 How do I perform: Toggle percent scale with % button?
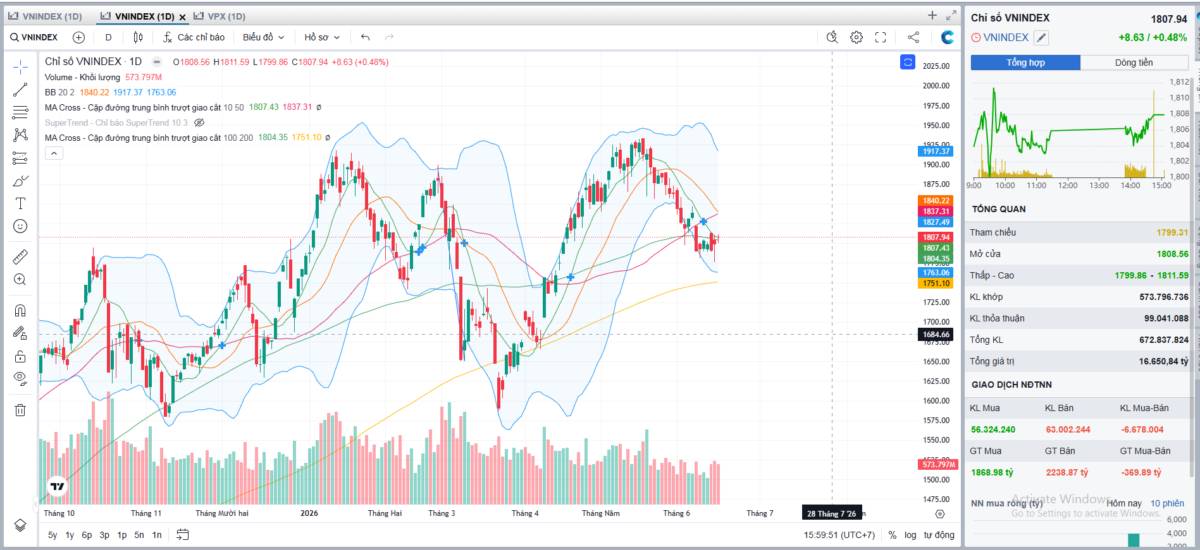(x=892, y=535)
